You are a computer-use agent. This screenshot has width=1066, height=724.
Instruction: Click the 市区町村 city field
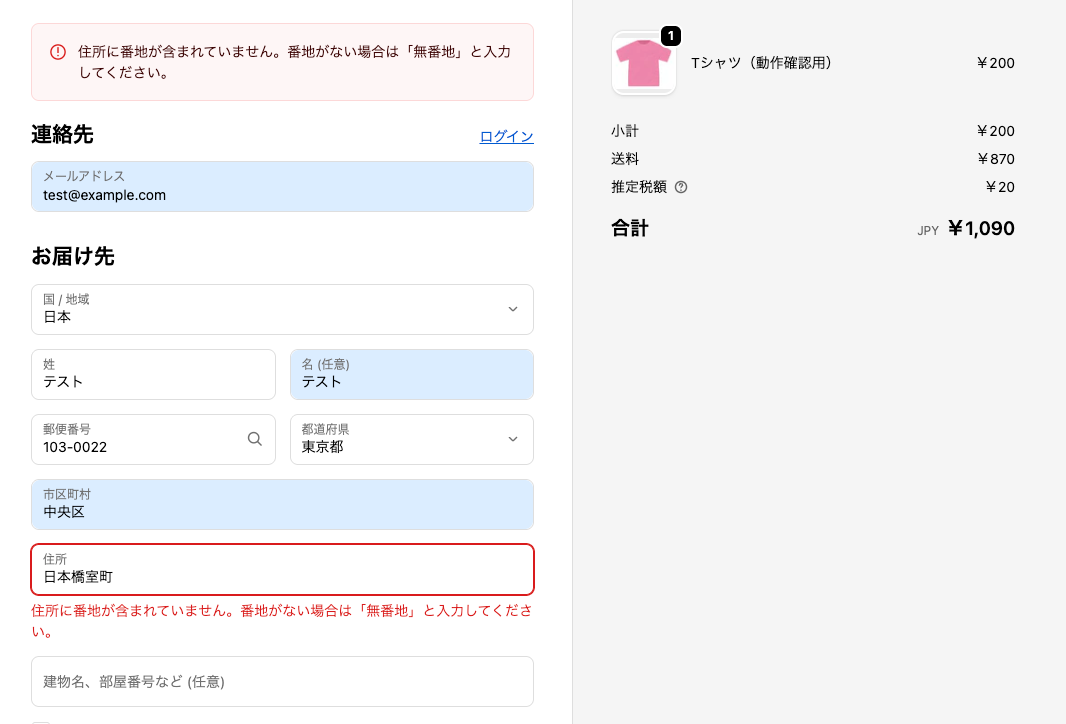coord(282,504)
